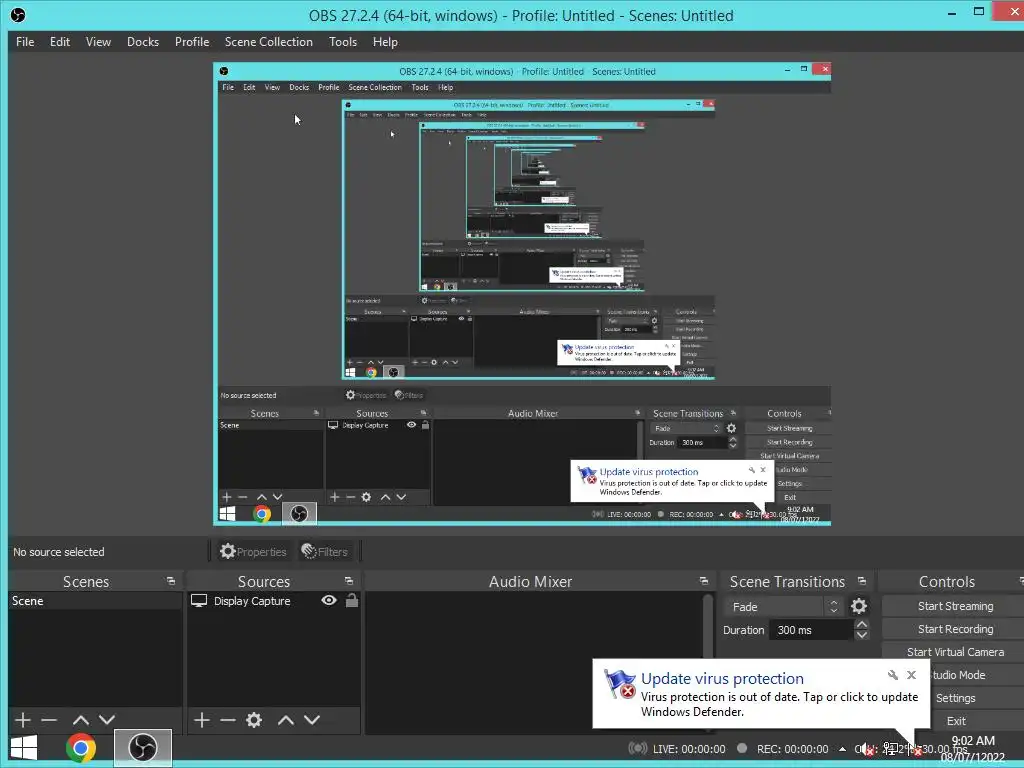Image resolution: width=1024 pixels, height=768 pixels.
Task: Click the Properties gear button
Action: 253,552
